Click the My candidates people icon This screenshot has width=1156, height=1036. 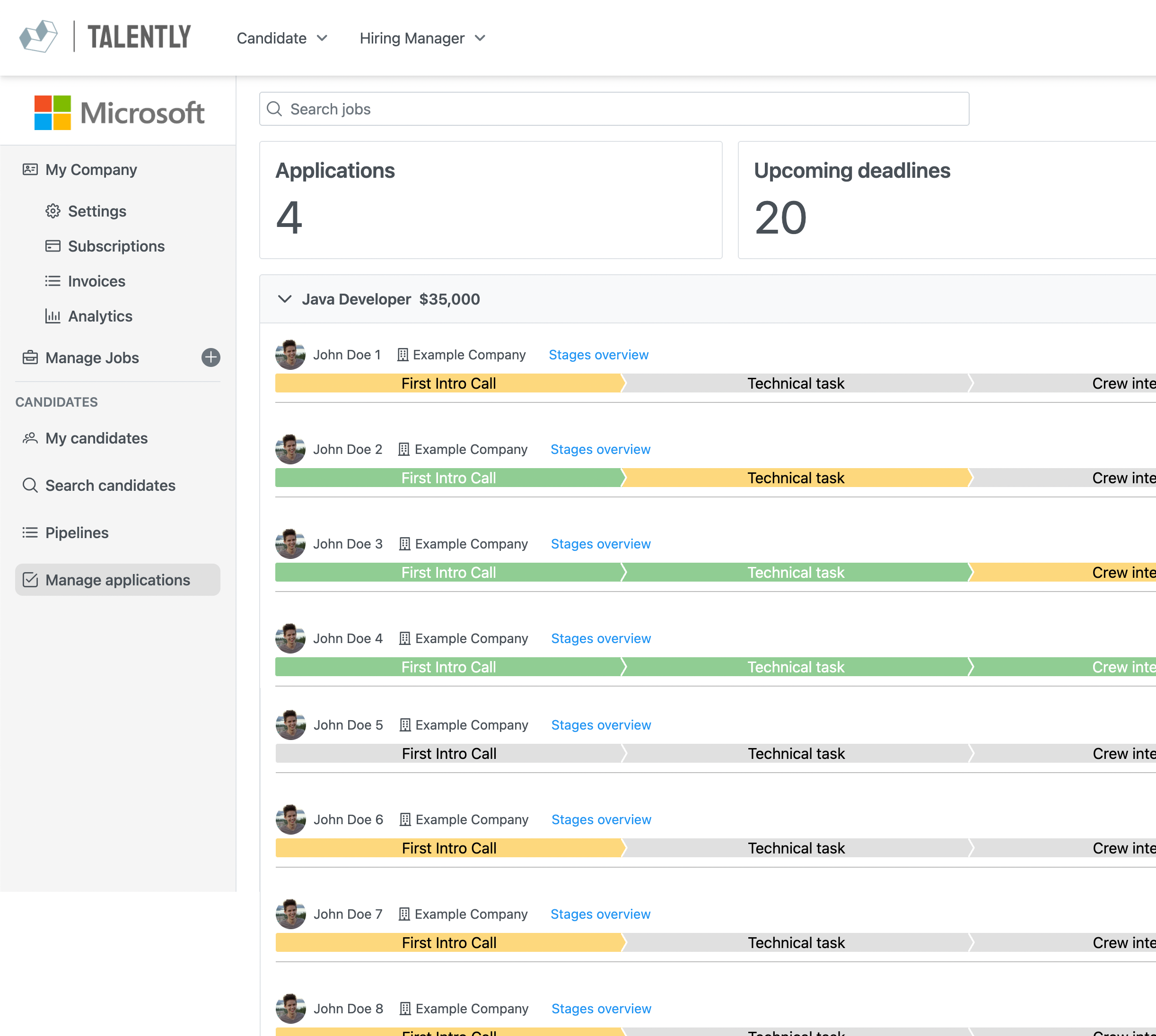pos(30,438)
